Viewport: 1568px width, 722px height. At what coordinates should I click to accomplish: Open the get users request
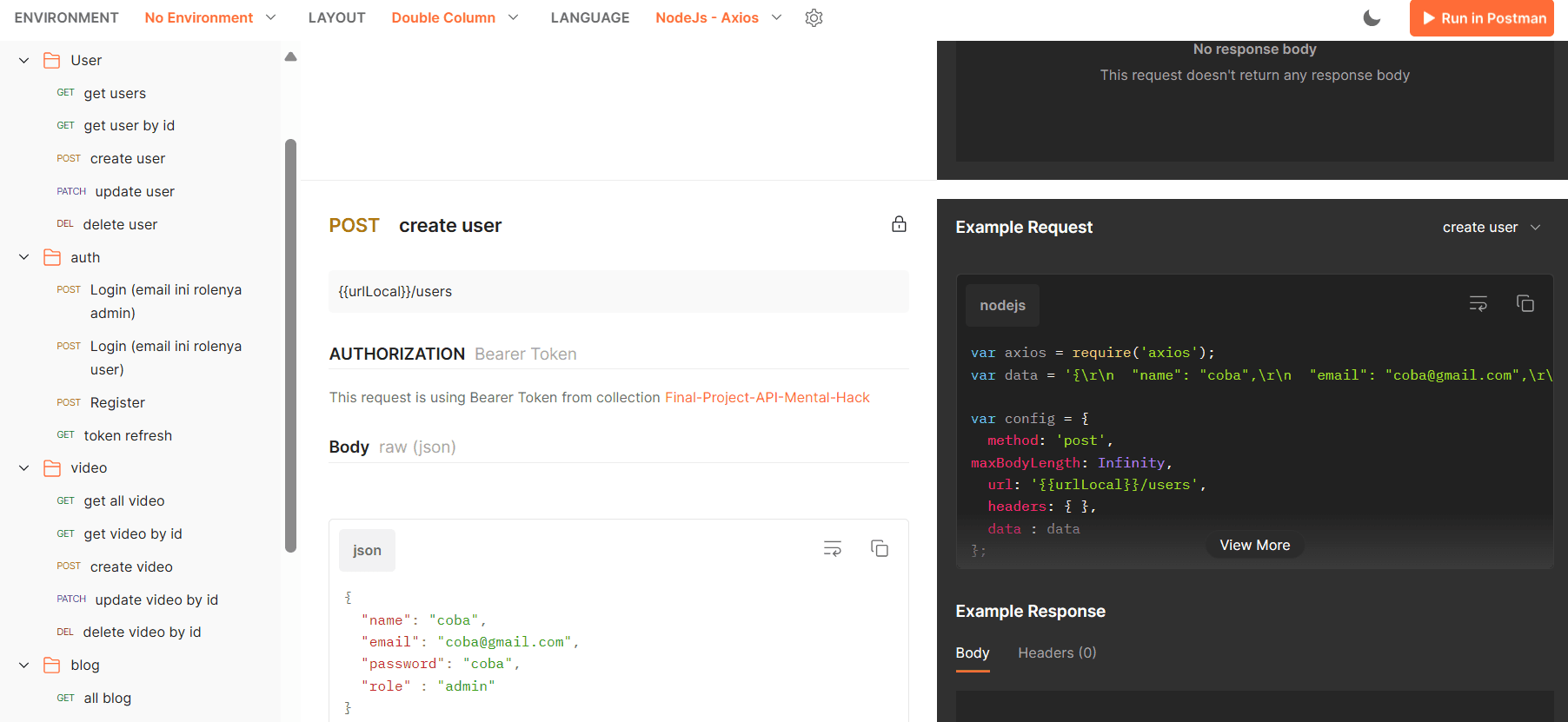[115, 93]
